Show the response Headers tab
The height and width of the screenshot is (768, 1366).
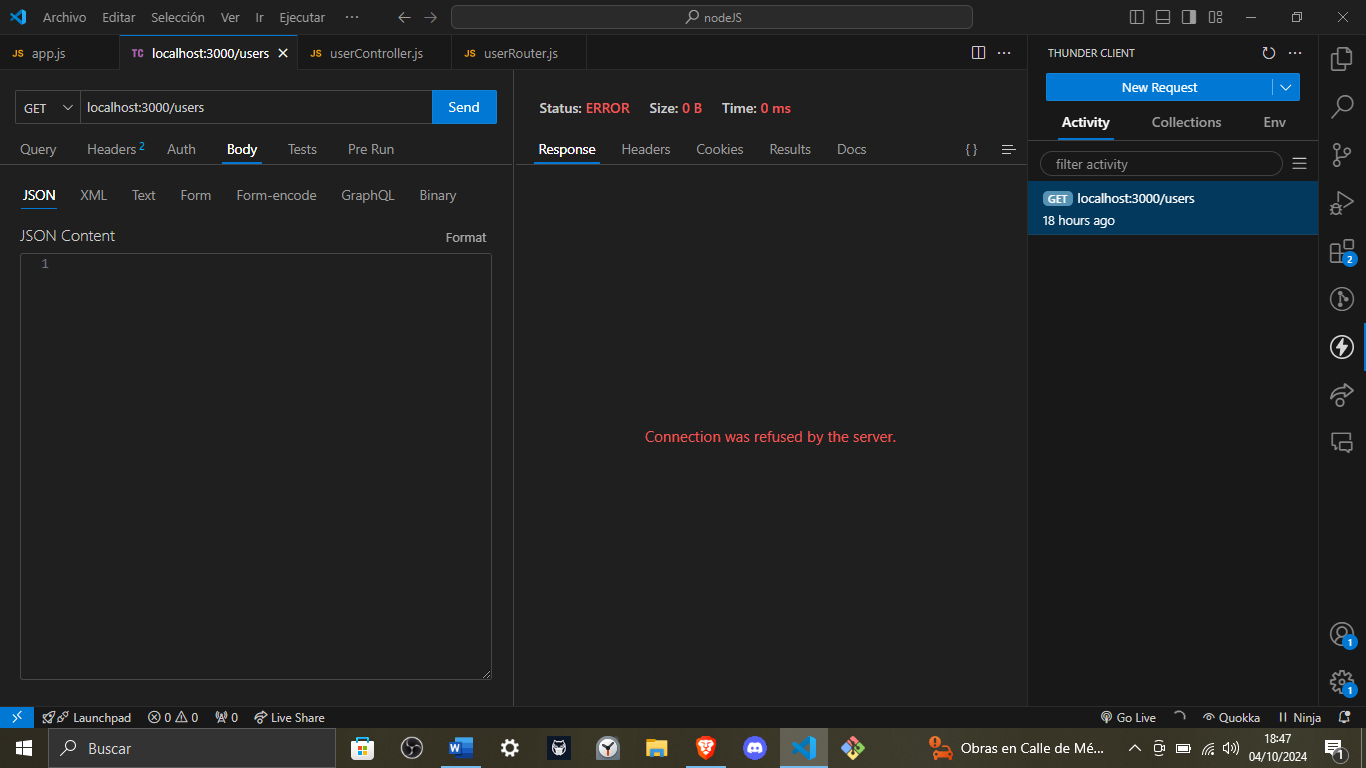(x=646, y=149)
